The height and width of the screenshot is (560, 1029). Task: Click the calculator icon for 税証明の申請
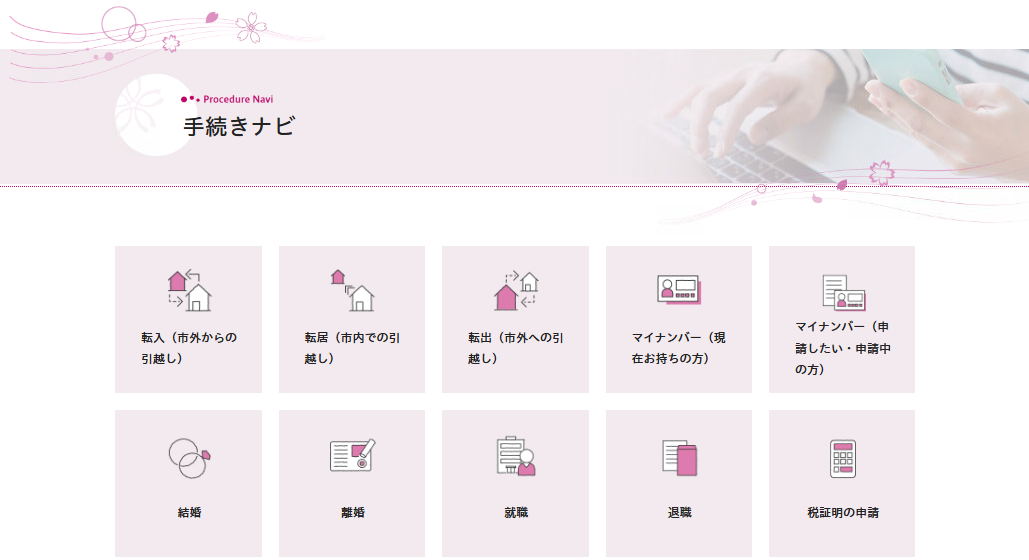click(843, 458)
